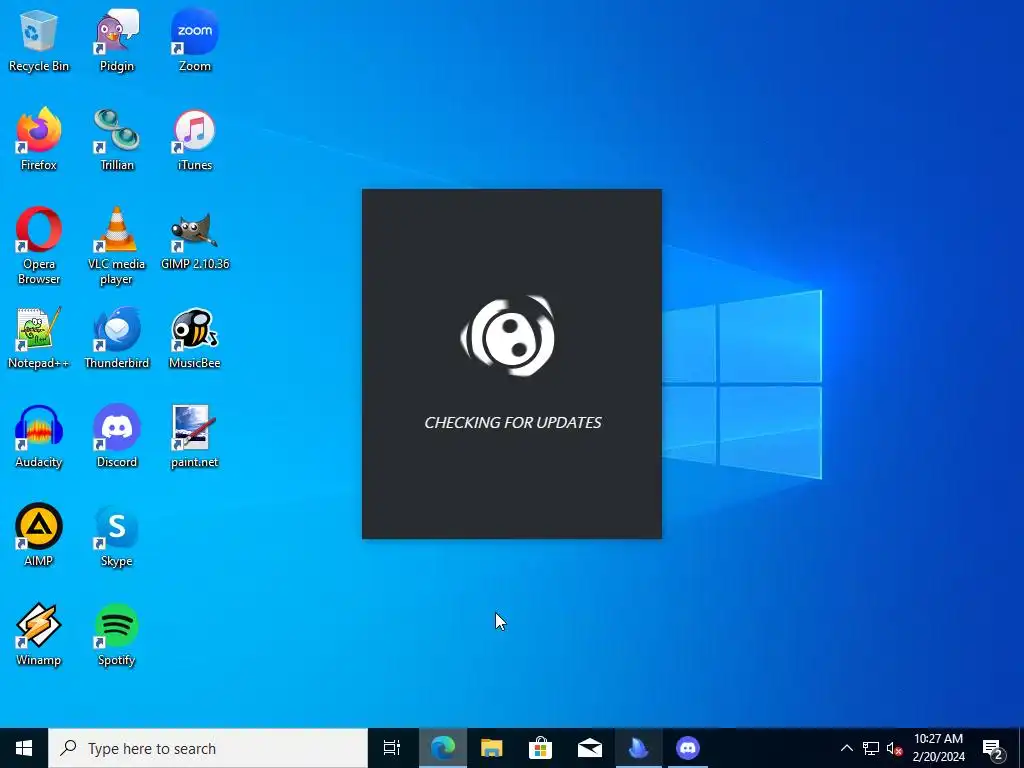The height and width of the screenshot is (768, 1024).
Task: Open Microsoft Edge from the taskbar
Action: (442, 748)
